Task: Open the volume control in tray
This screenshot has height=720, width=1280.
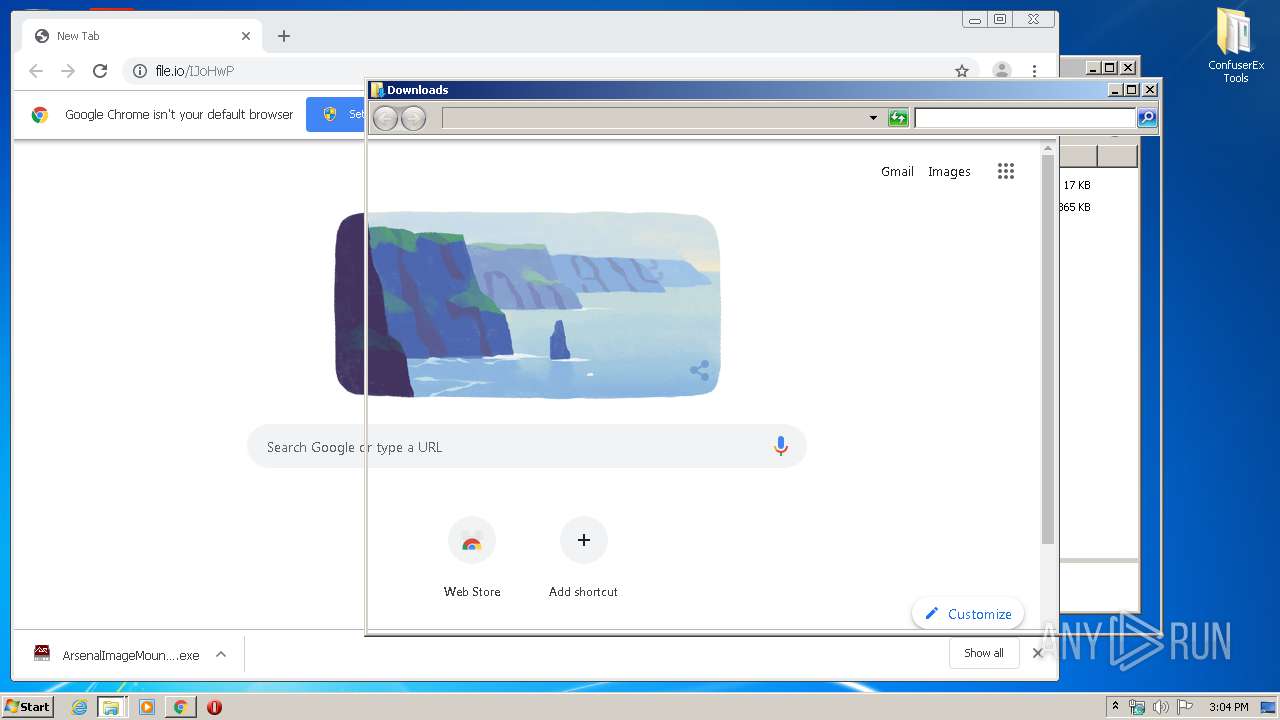Action: pyautogui.click(x=1161, y=707)
